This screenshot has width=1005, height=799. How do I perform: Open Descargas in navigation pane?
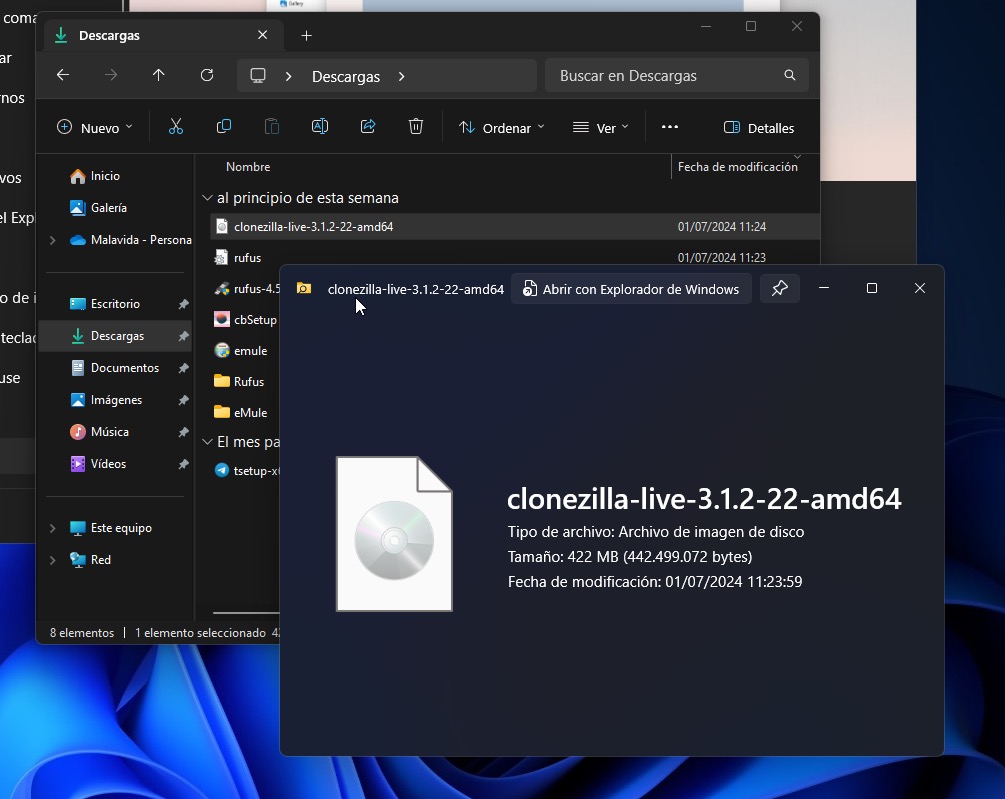pyautogui.click(x=116, y=336)
